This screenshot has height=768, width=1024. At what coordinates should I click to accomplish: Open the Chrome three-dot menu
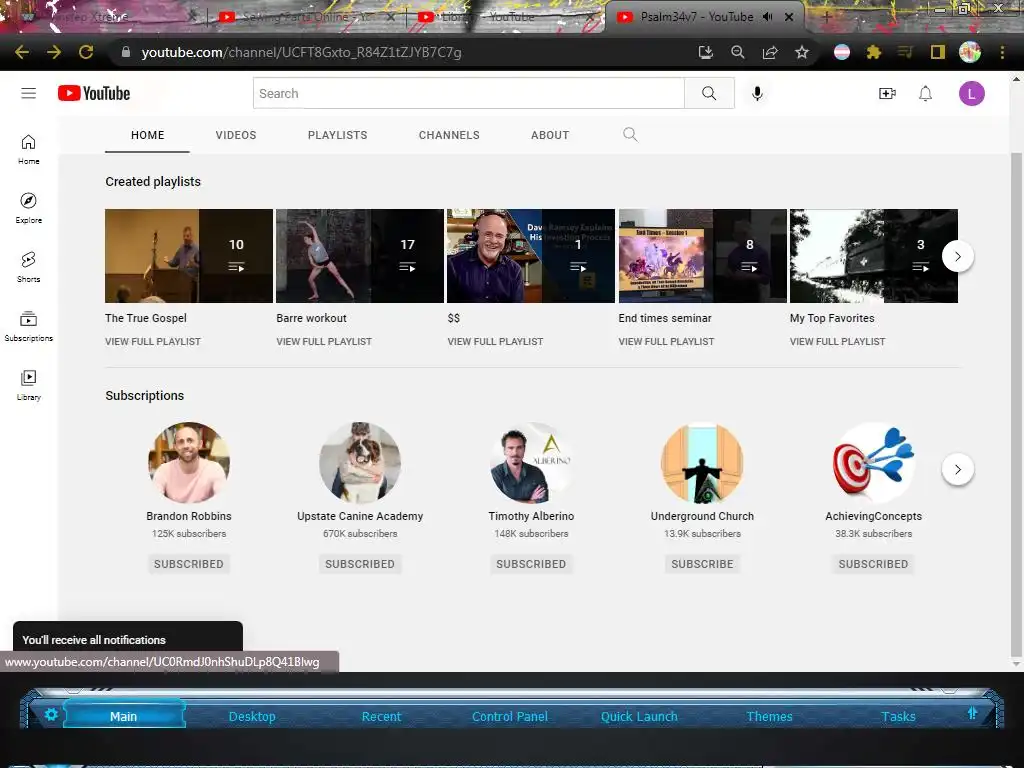[1002, 52]
